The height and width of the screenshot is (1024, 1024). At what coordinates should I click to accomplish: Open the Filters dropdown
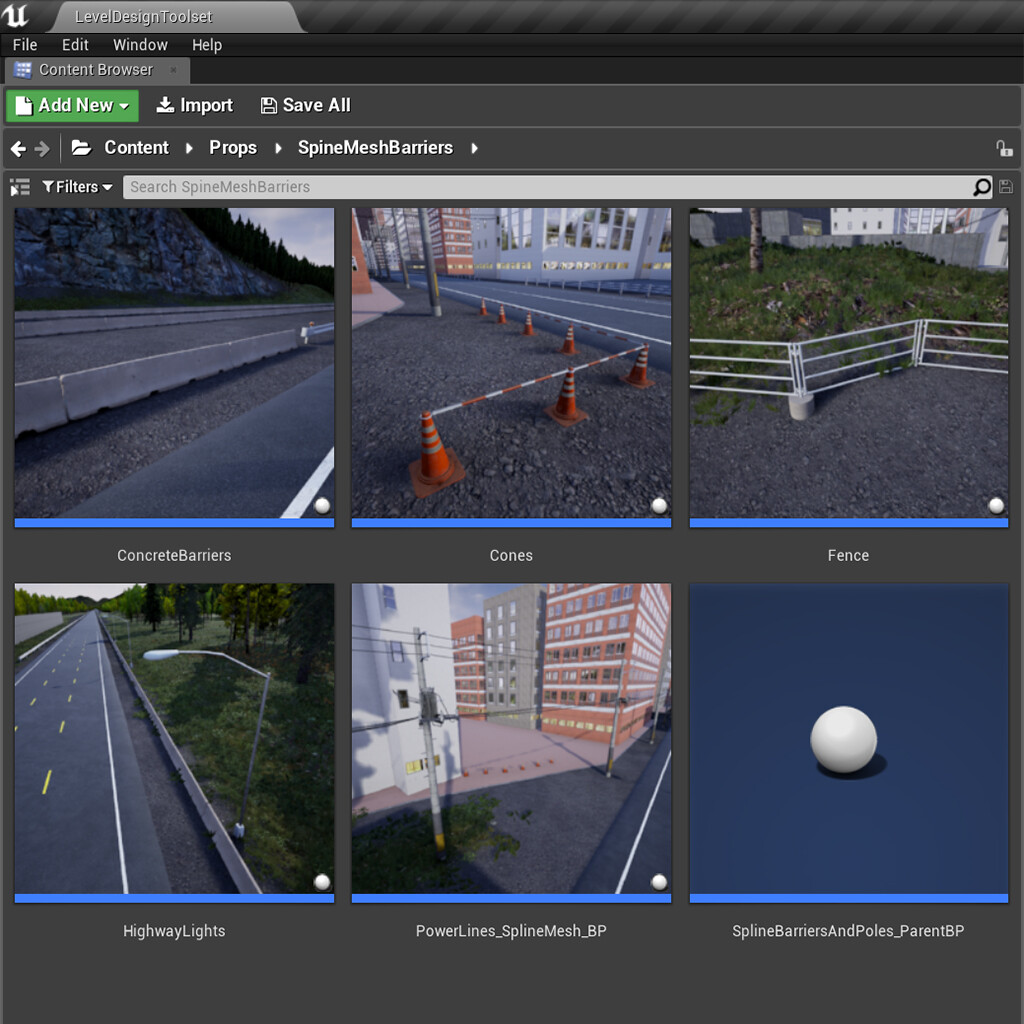point(76,187)
